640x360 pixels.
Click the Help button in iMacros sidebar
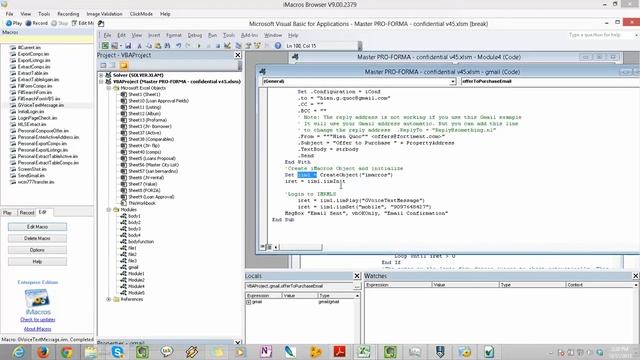coord(37,262)
